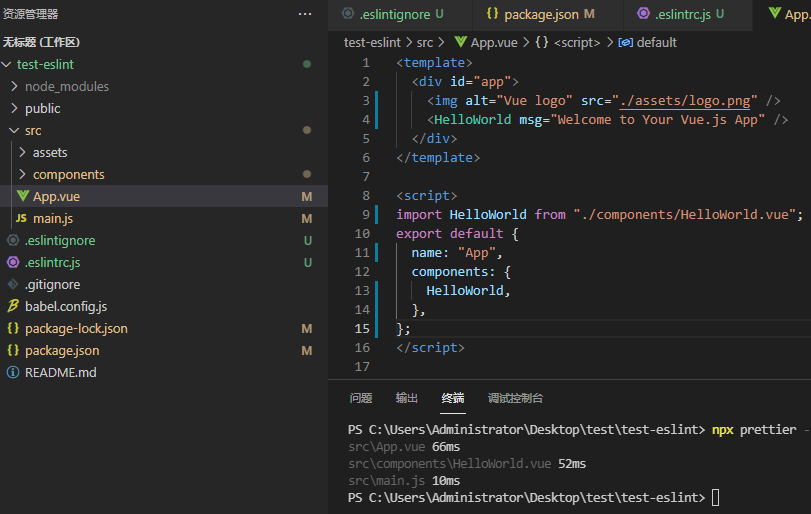Click the Vue icon beside App.vue file
Image resolution: width=811 pixels, height=514 pixels.
pos(22,196)
